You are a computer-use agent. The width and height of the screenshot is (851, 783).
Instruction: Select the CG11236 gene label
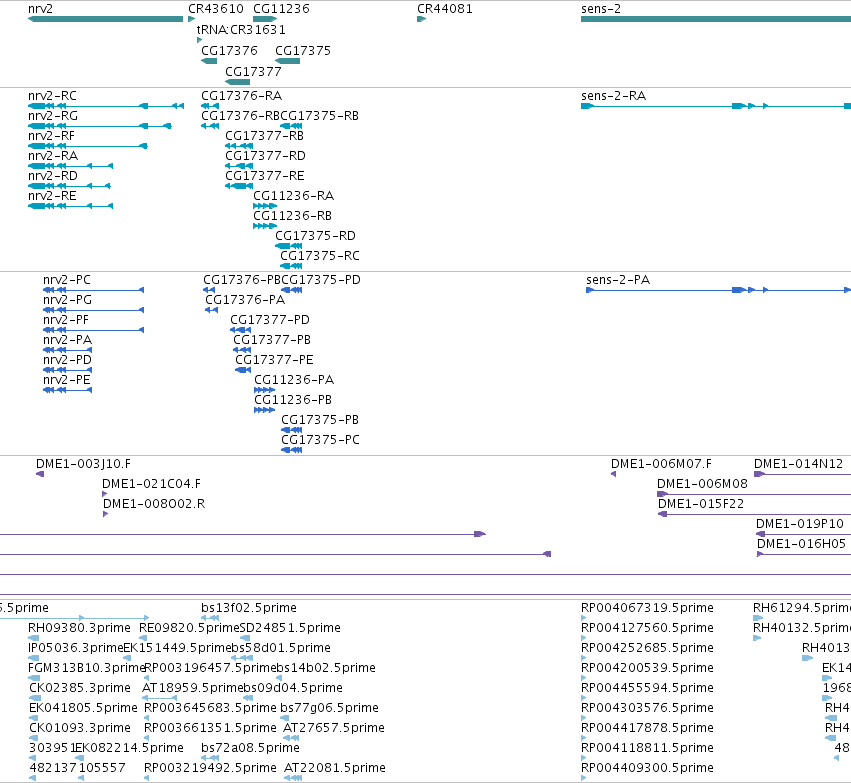281,9
